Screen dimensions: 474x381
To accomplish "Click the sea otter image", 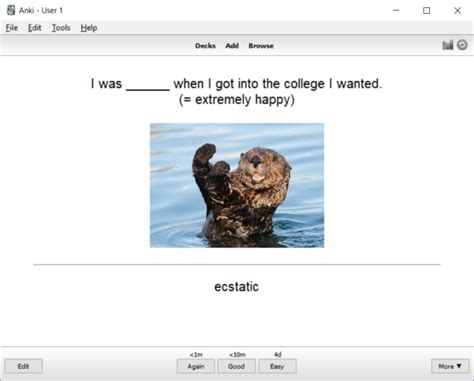I will [x=237, y=185].
